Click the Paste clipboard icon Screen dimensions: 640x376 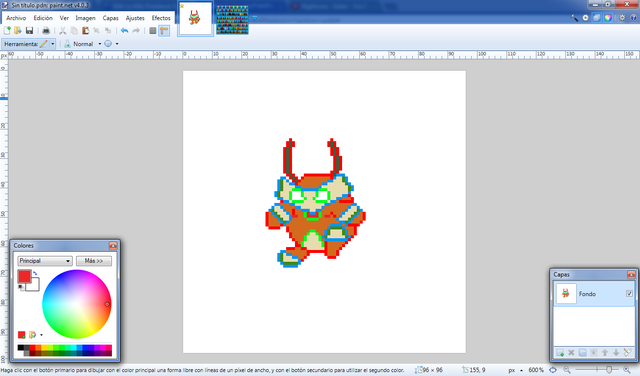click(85, 31)
